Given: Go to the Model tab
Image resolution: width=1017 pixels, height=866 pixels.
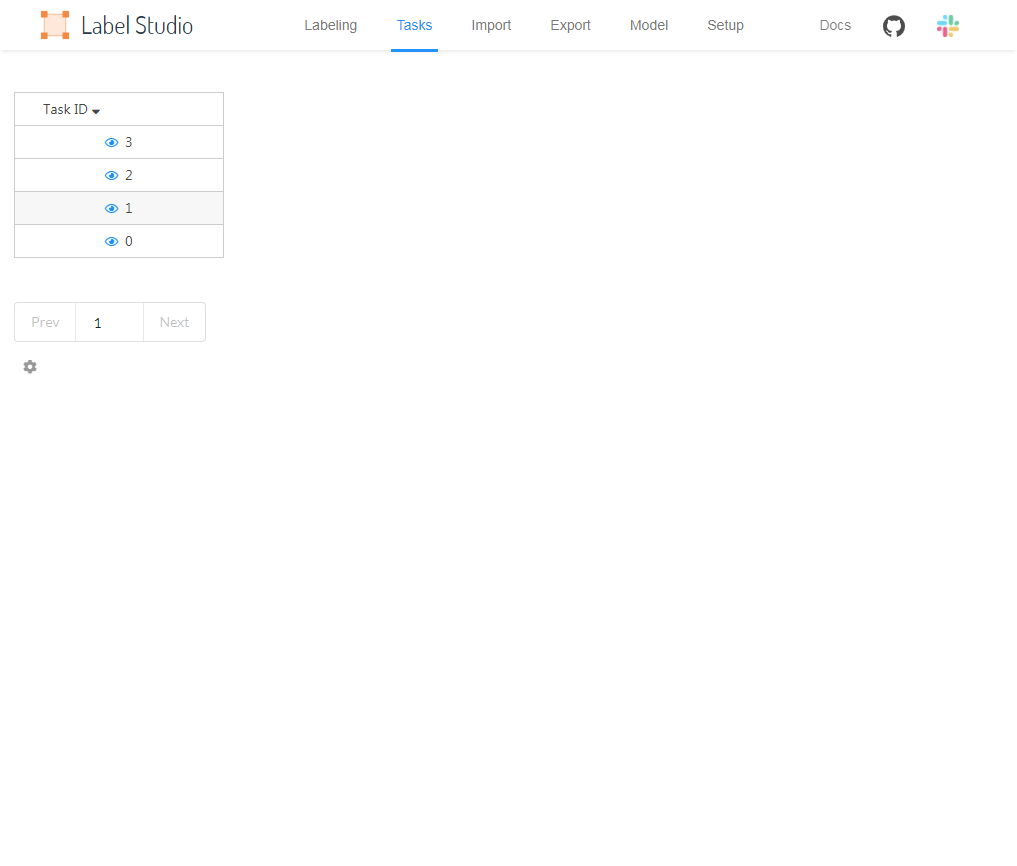Looking at the screenshot, I should click(649, 25).
